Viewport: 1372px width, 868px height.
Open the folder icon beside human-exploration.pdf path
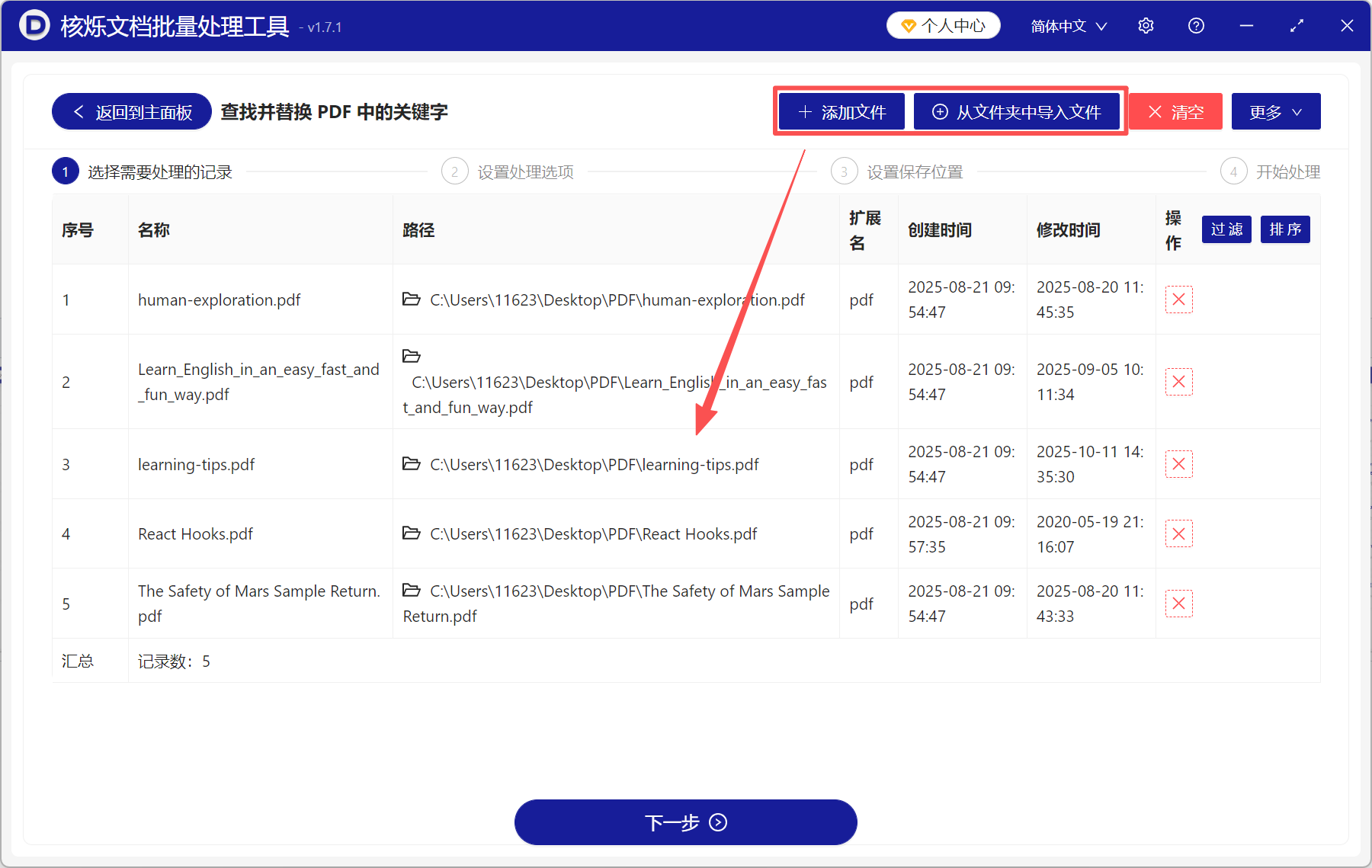[412, 299]
